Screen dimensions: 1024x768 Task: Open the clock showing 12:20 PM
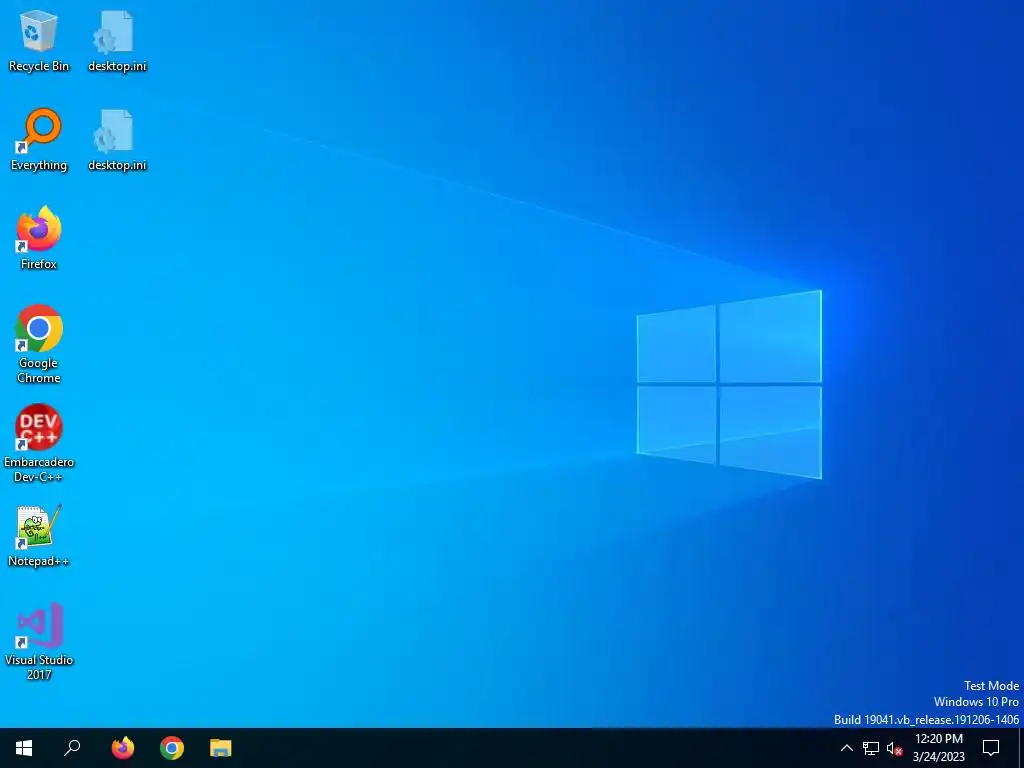938,748
